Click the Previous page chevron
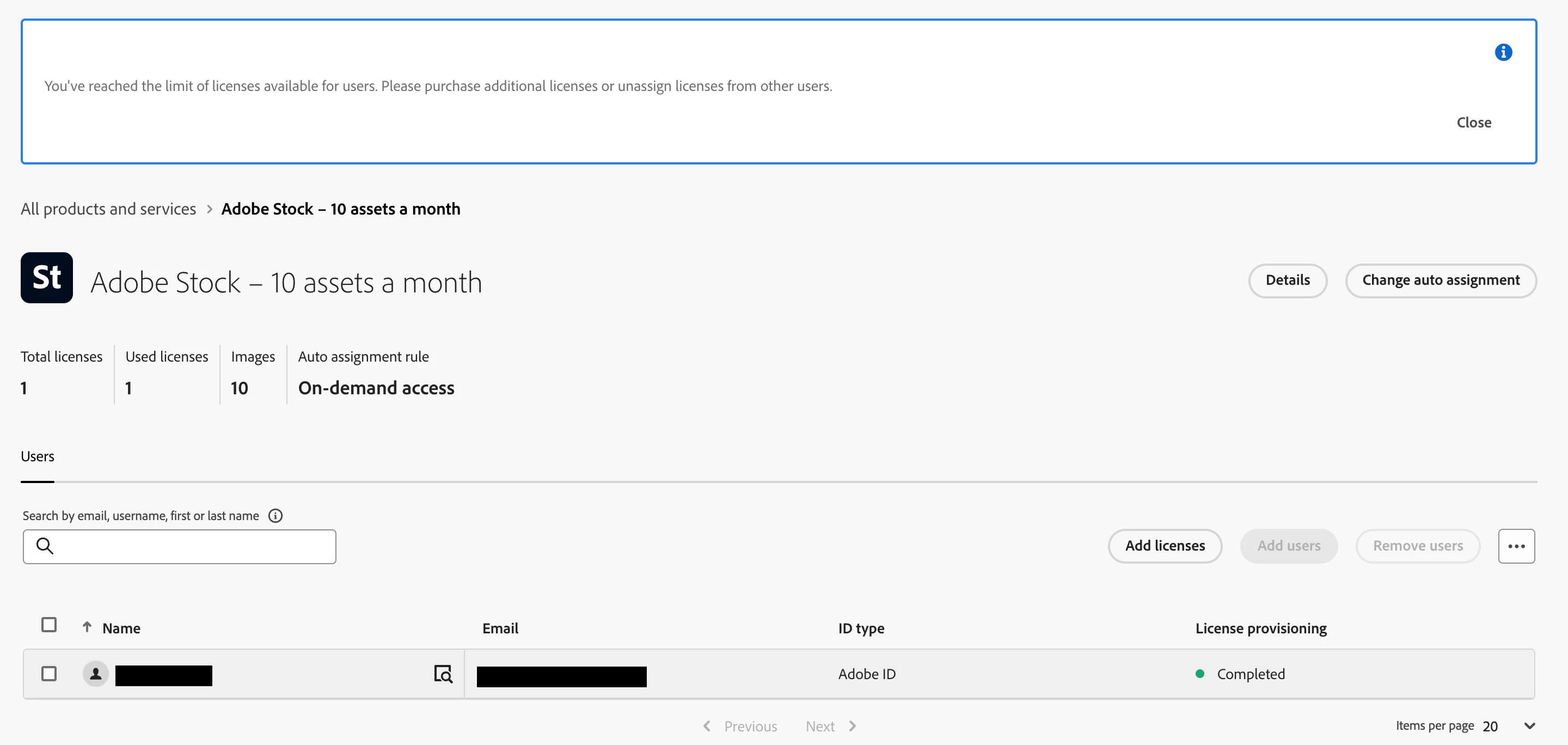This screenshot has height=745, width=1568. point(707,725)
